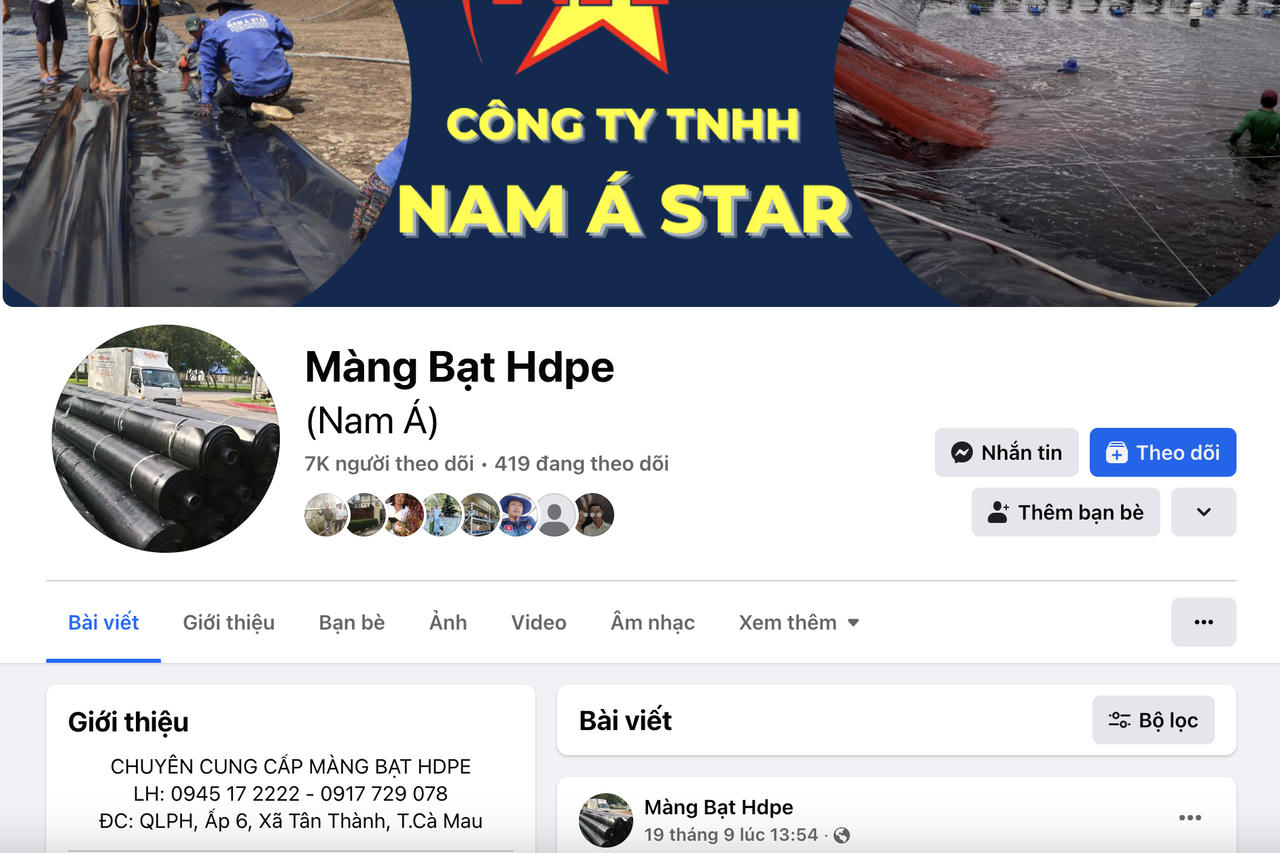
Task: Open post options three-dots on Màng Bạt Hdpe post
Action: [1190, 818]
